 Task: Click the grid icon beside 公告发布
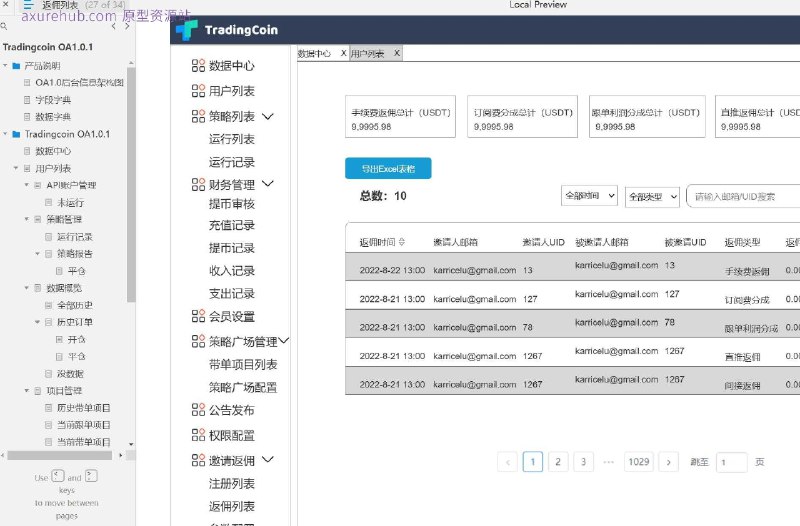pos(198,410)
